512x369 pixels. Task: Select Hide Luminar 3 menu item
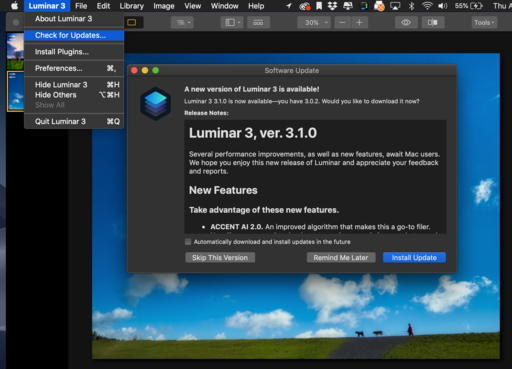(74, 85)
